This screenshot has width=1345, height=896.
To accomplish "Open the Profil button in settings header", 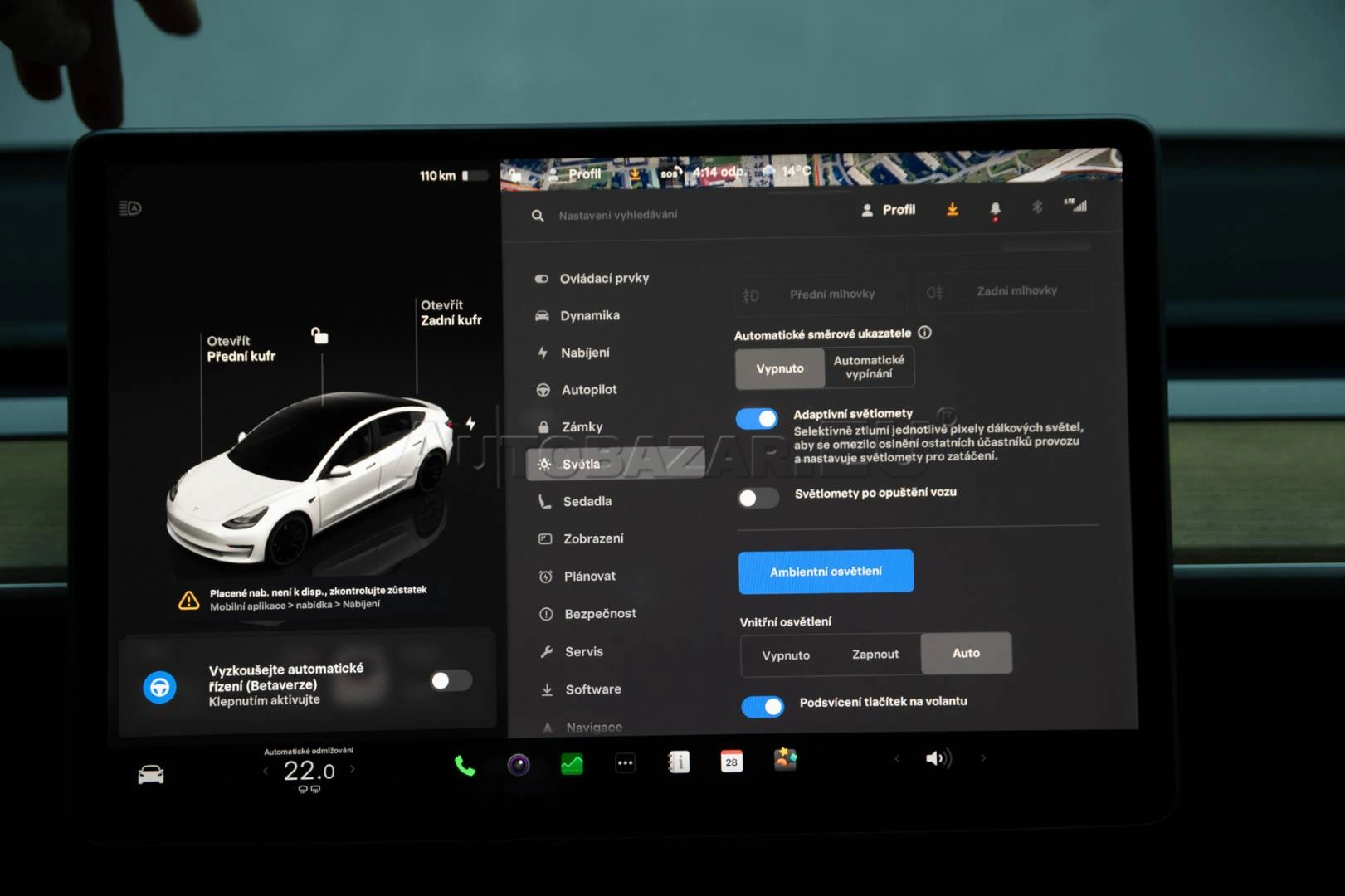I will click(x=889, y=210).
